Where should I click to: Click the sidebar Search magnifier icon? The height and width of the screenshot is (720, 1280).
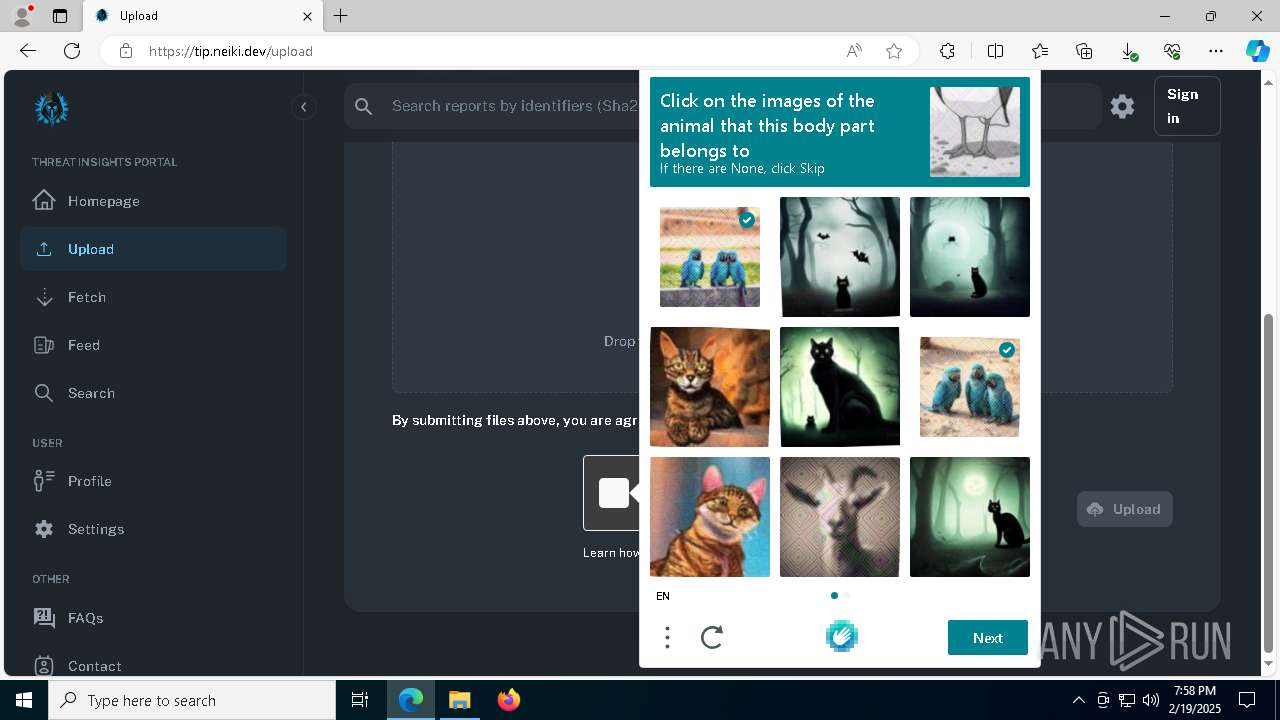(x=44, y=393)
